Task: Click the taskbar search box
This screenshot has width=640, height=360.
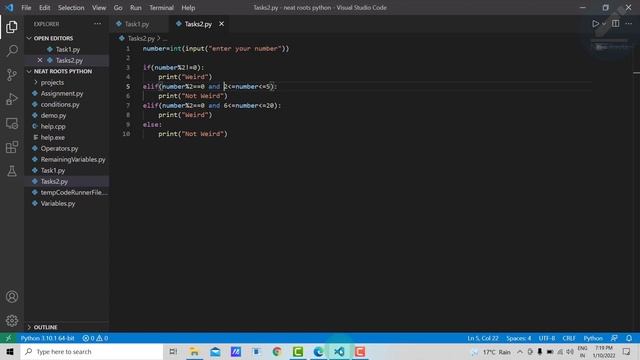Action: 92,351
